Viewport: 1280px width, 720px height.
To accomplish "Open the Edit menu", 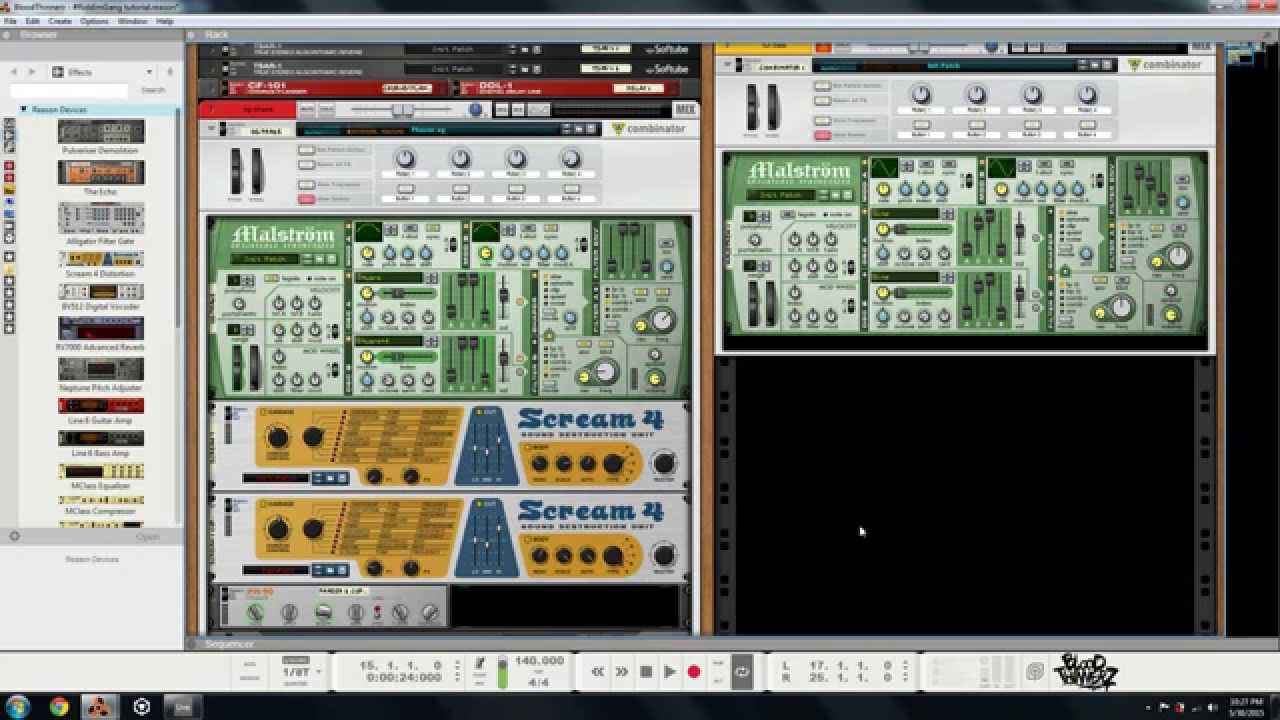I will click(33, 21).
